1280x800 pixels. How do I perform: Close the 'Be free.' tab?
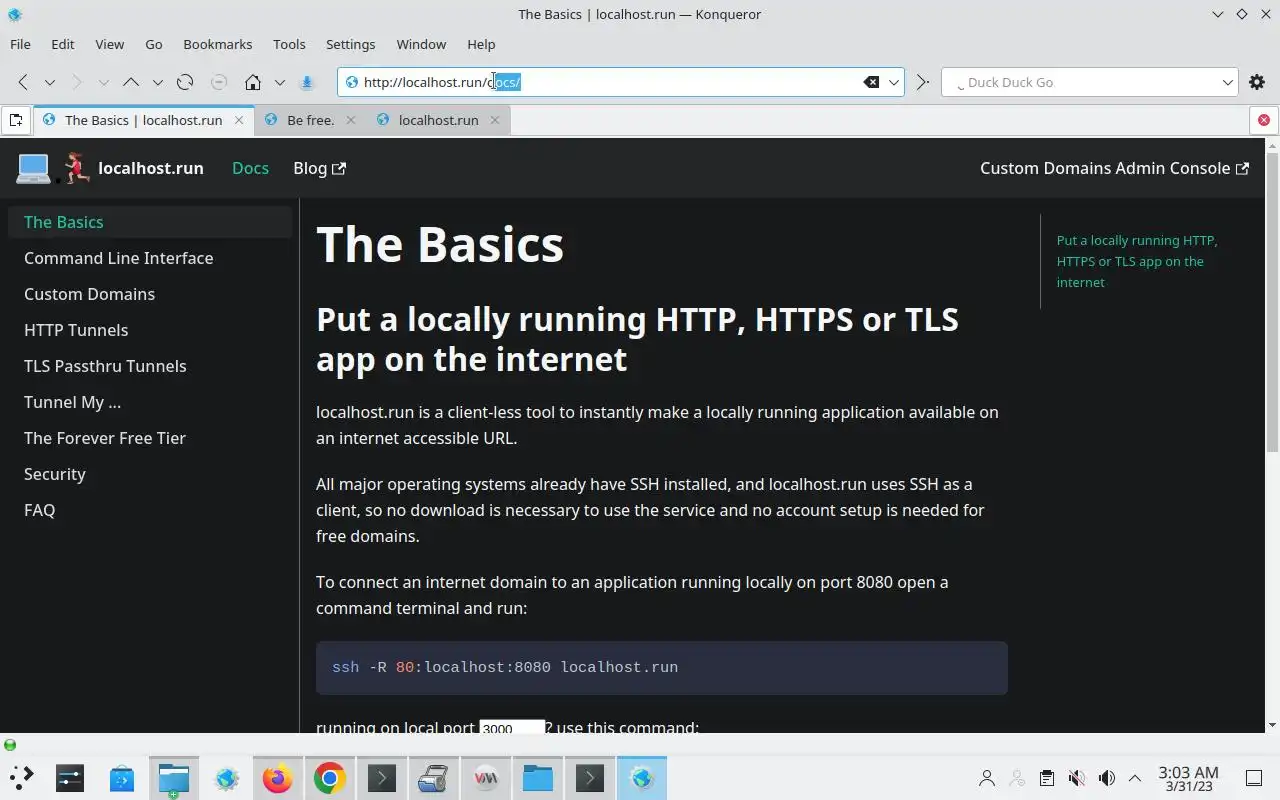point(351,120)
